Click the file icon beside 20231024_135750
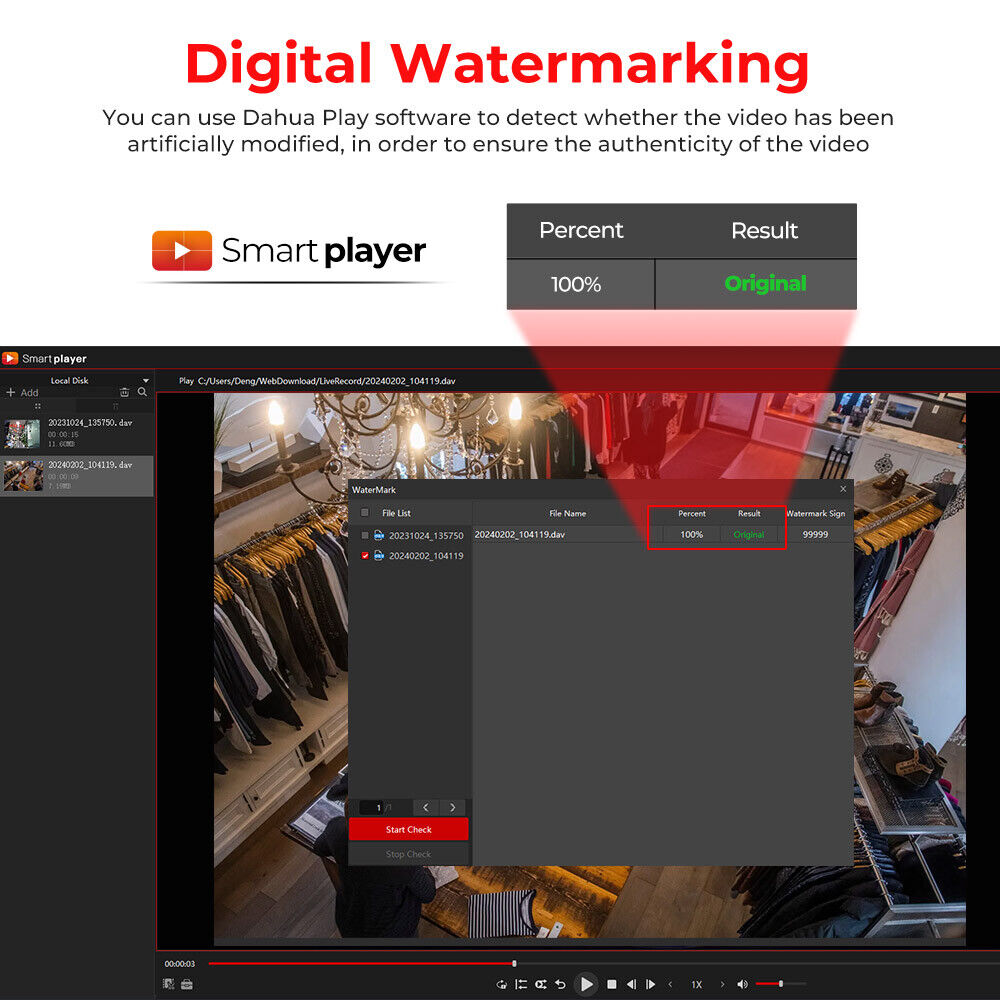 tap(379, 536)
